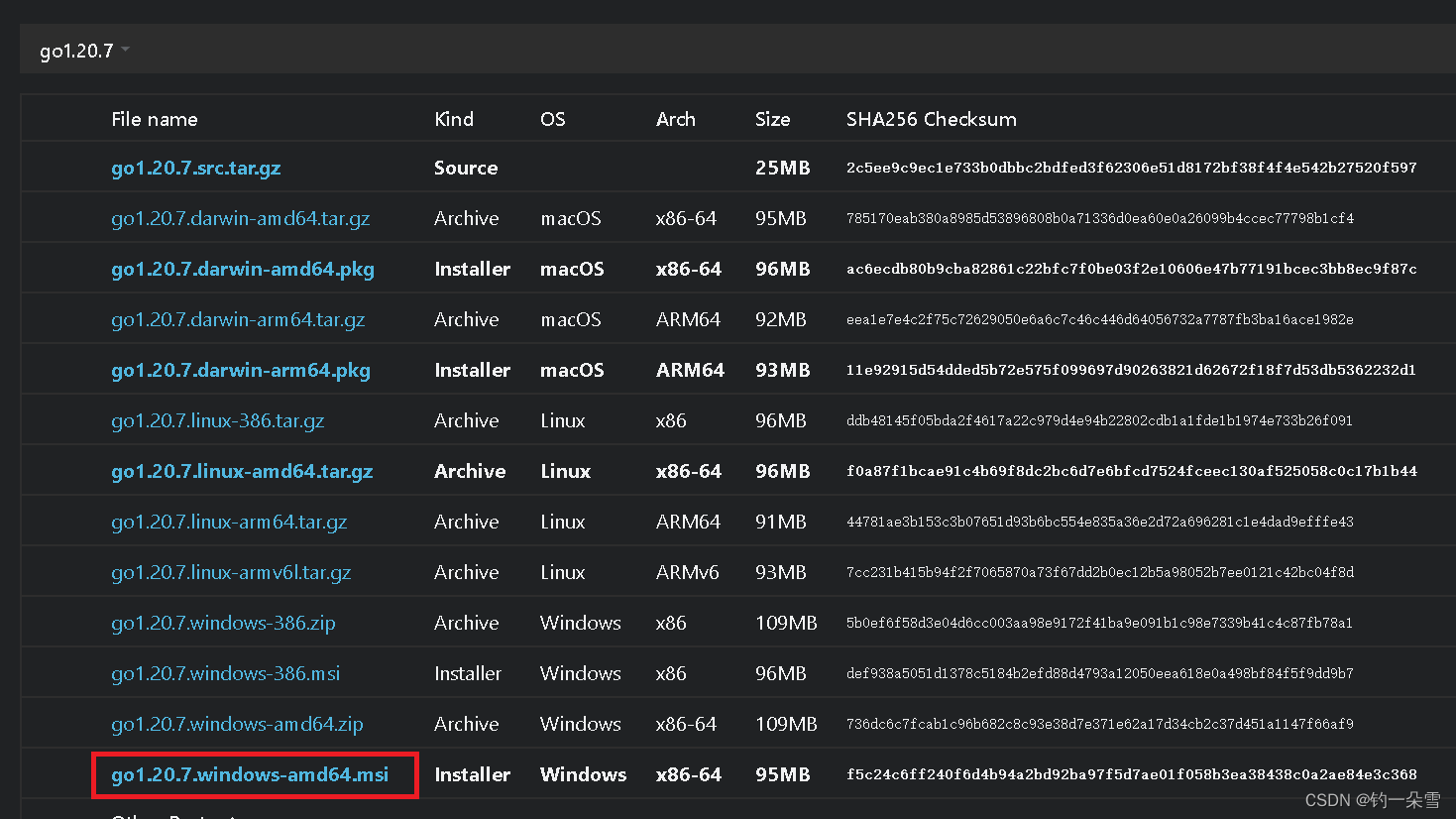1456x819 pixels.
Task: Download go1.20.7.windows-386.msi installer
Action: tap(226, 673)
